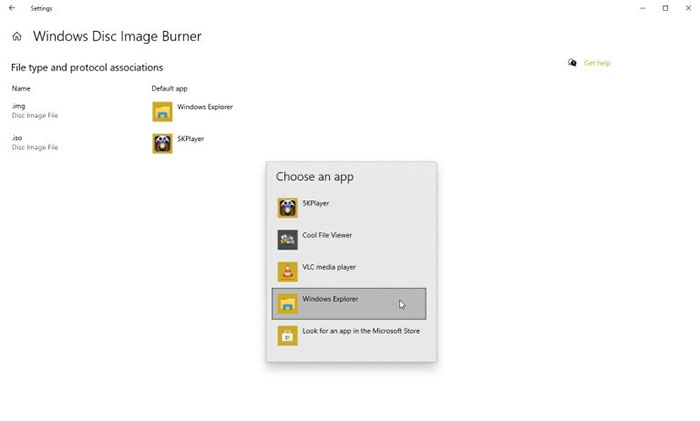
Task: Choose 5KPlayer text in the app popup
Action: click(x=316, y=204)
